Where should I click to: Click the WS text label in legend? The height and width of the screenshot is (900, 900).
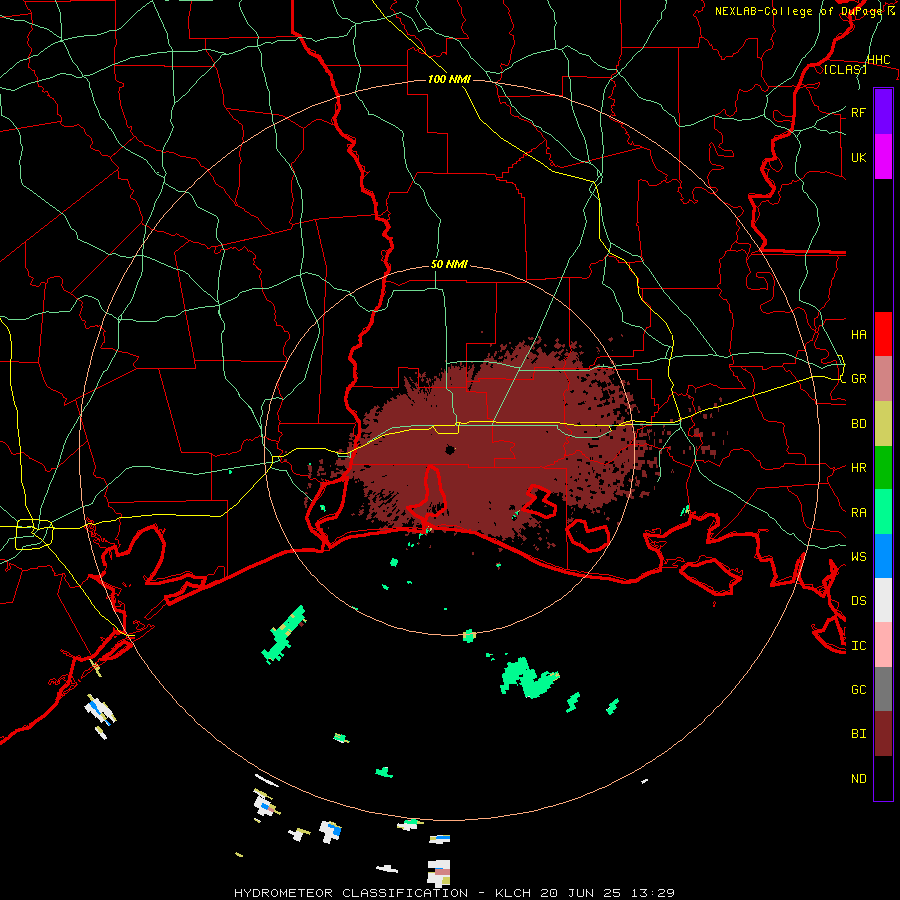(858, 557)
